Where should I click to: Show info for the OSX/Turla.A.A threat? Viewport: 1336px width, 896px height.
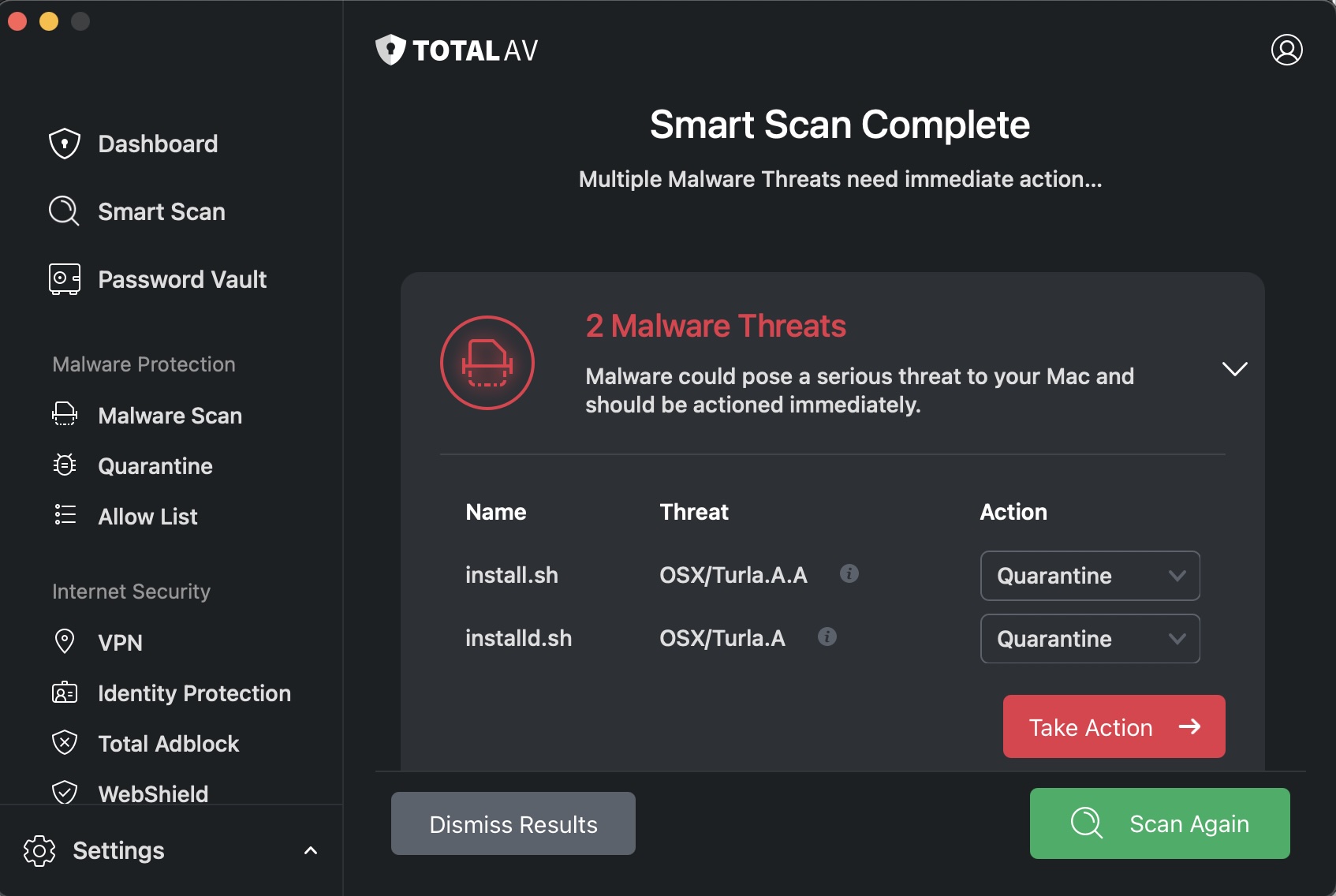tap(850, 574)
